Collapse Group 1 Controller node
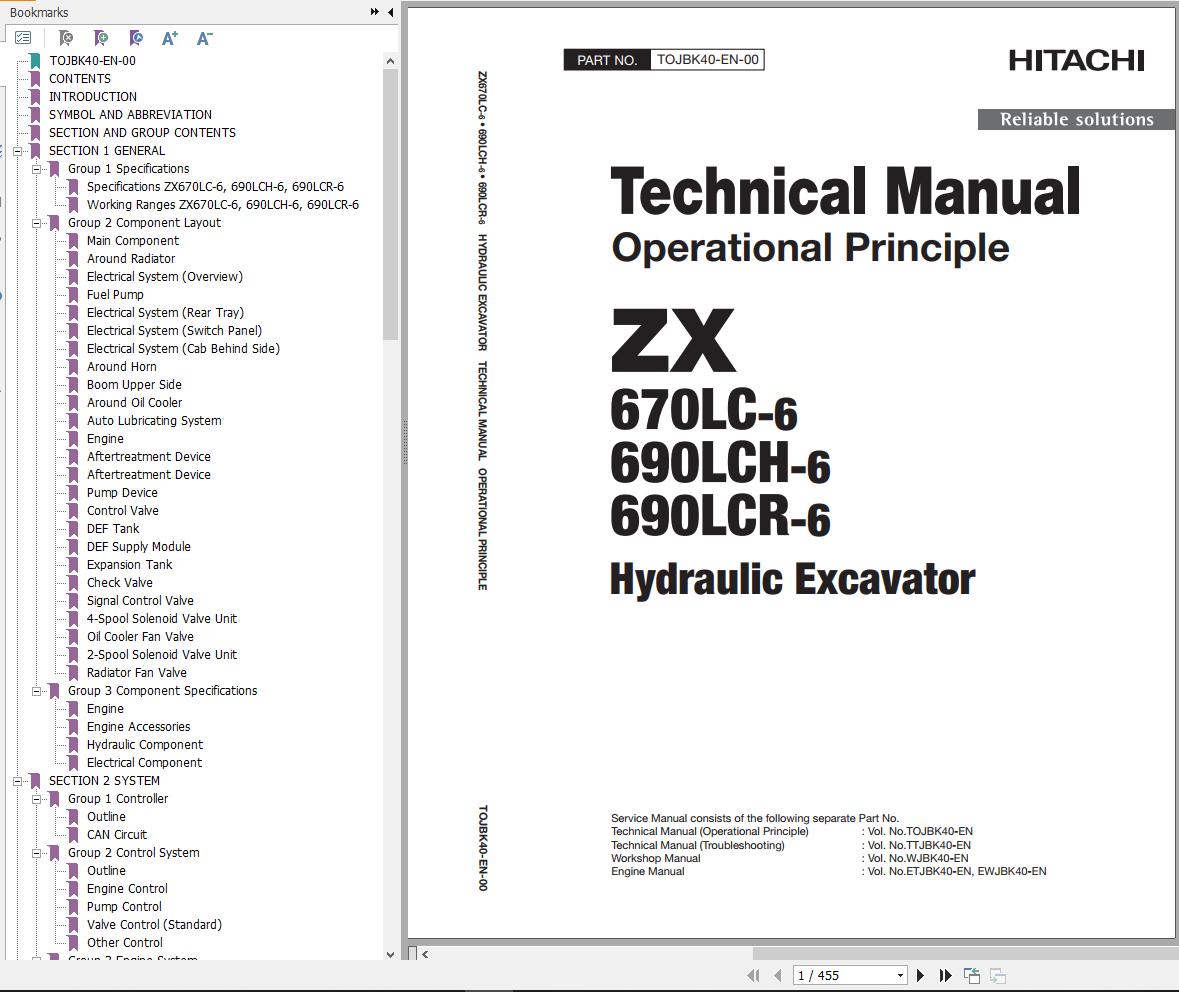Image resolution: width=1179 pixels, height=992 pixels. click(x=35, y=799)
